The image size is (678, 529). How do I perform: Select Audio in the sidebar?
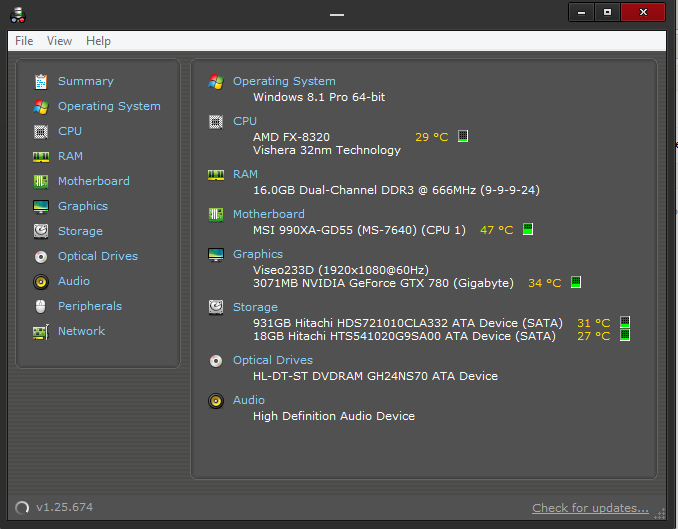tap(74, 281)
